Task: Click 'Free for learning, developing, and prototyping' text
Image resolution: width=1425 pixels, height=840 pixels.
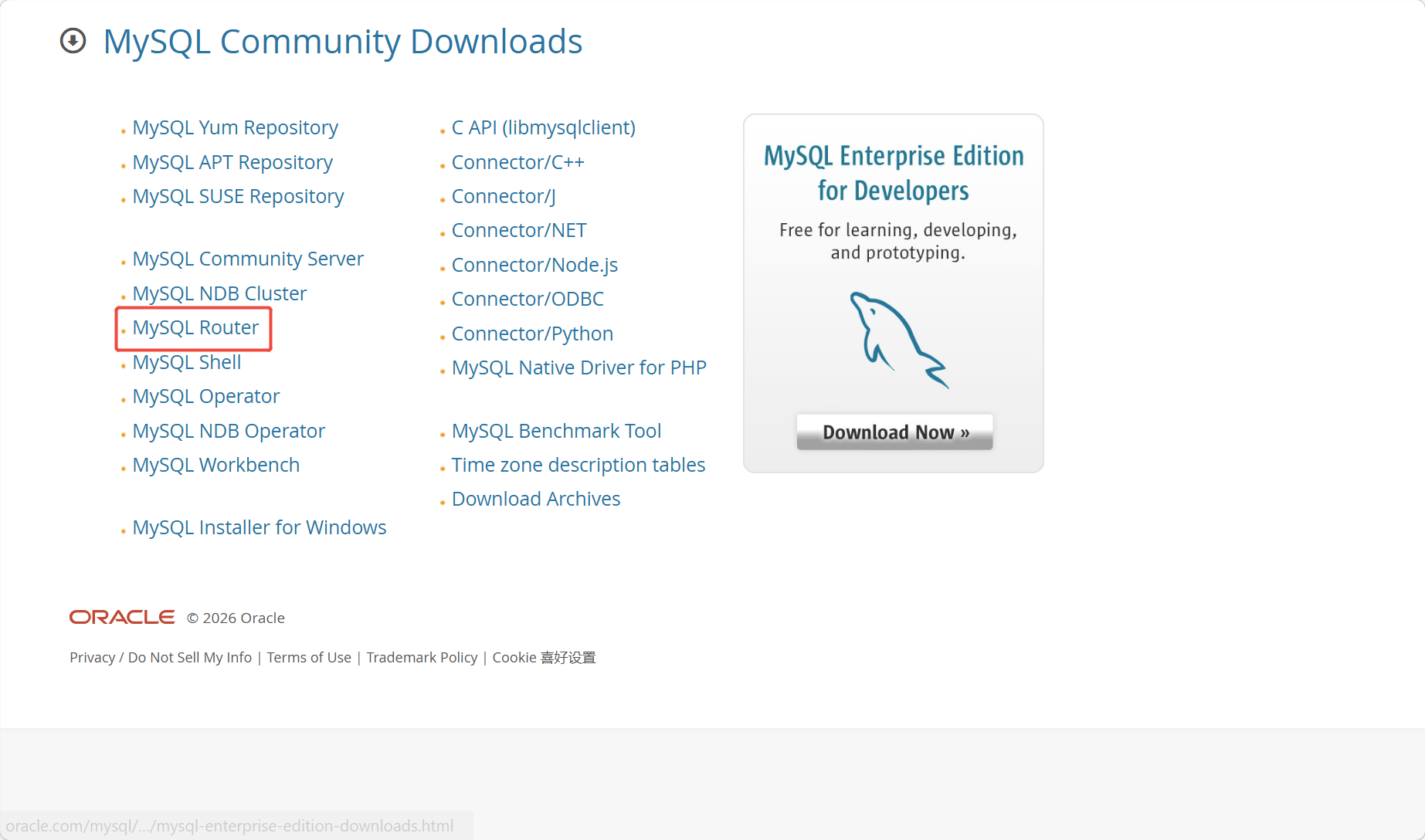Action: click(x=897, y=241)
